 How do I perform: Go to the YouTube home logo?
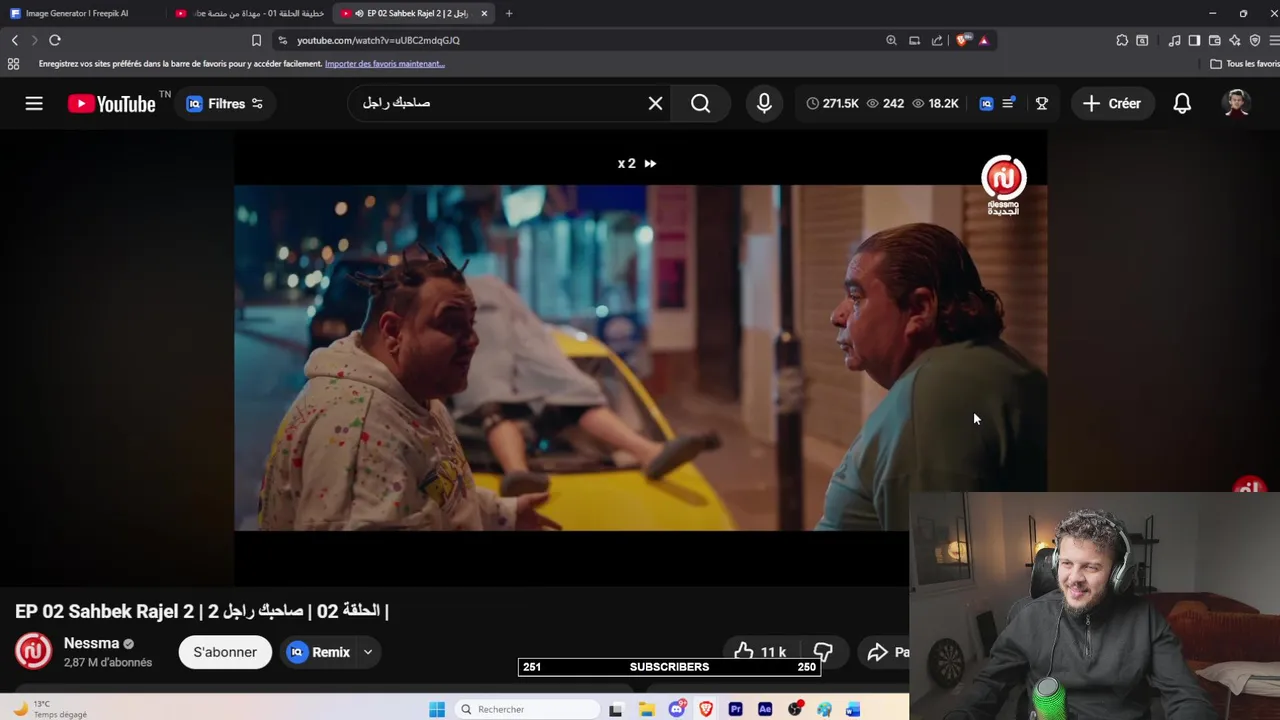[112, 104]
